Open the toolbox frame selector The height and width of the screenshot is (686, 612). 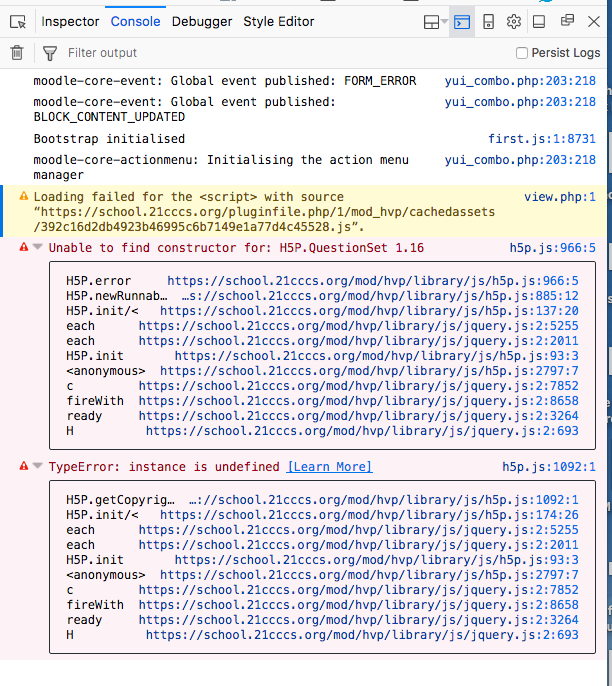pos(436,21)
